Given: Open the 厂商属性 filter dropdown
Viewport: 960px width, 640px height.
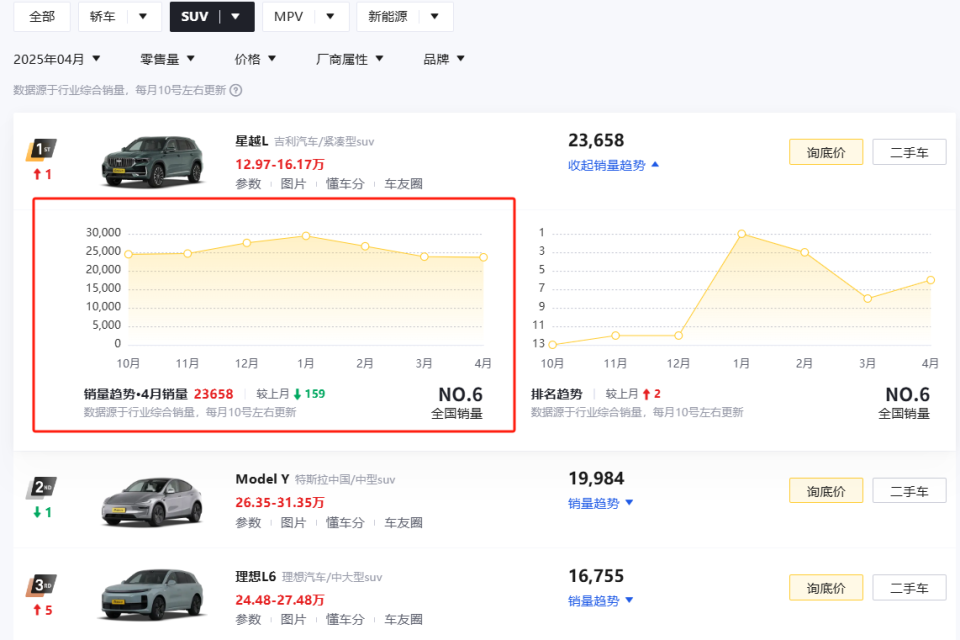Looking at the screenshot, I should (350, 59).
